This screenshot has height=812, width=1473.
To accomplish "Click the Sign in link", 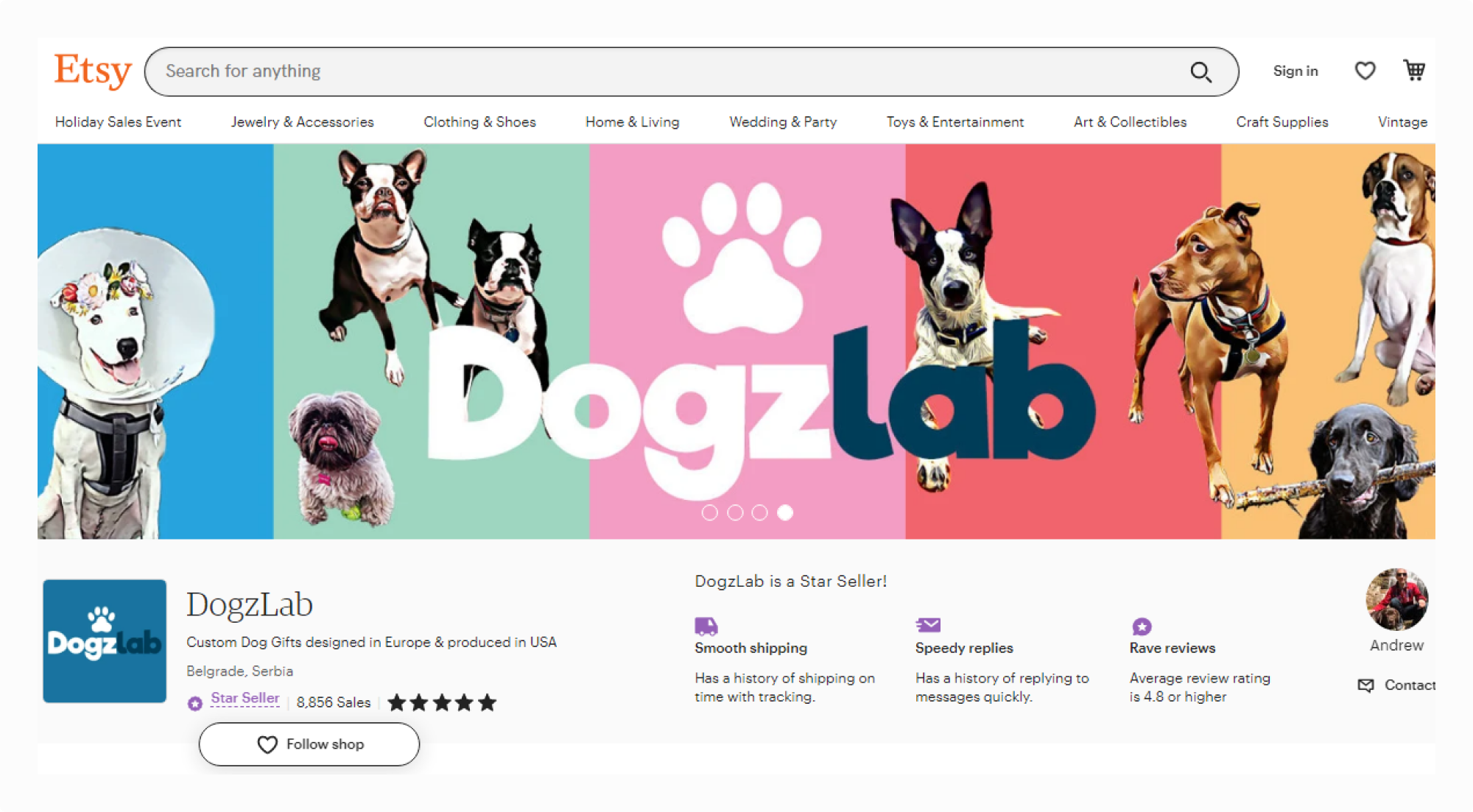I will [x=1296, y=71].
